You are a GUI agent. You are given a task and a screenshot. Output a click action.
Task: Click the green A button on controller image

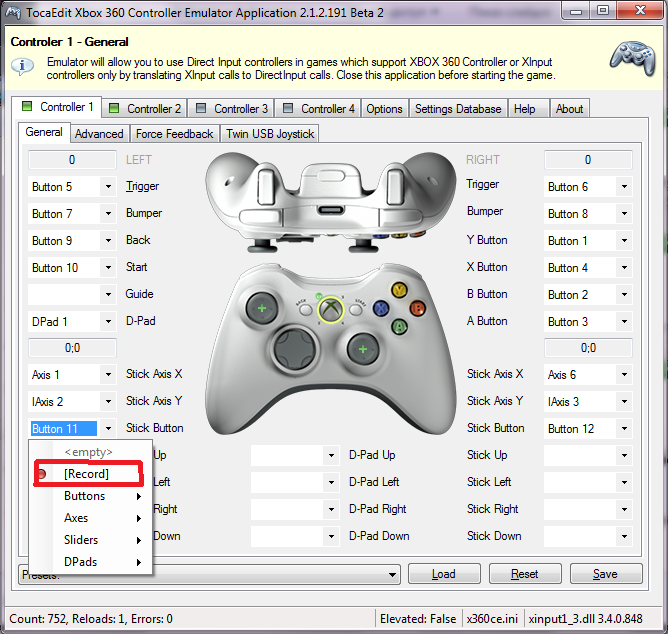point(399,326)
